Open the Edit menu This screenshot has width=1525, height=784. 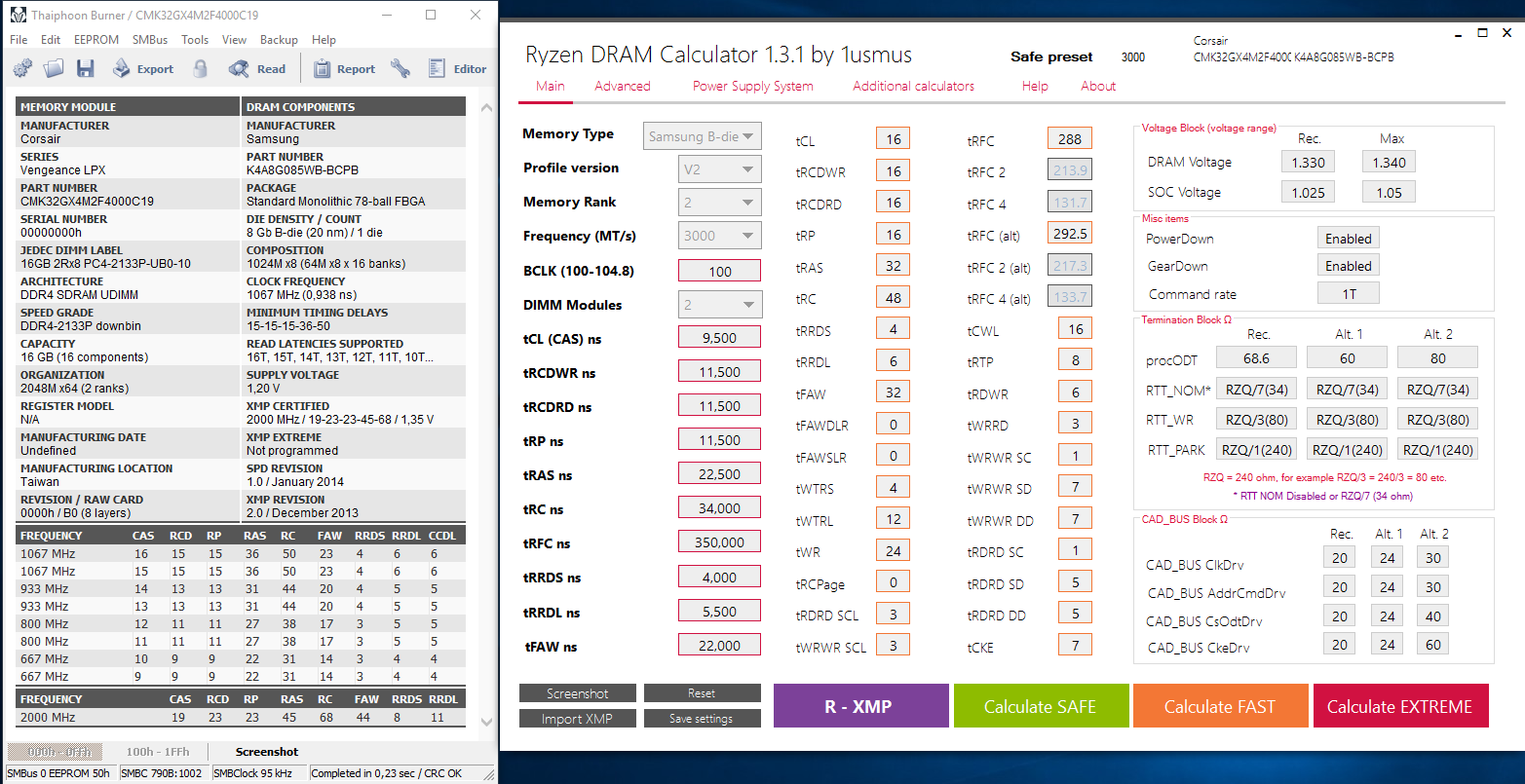point(51,40)
